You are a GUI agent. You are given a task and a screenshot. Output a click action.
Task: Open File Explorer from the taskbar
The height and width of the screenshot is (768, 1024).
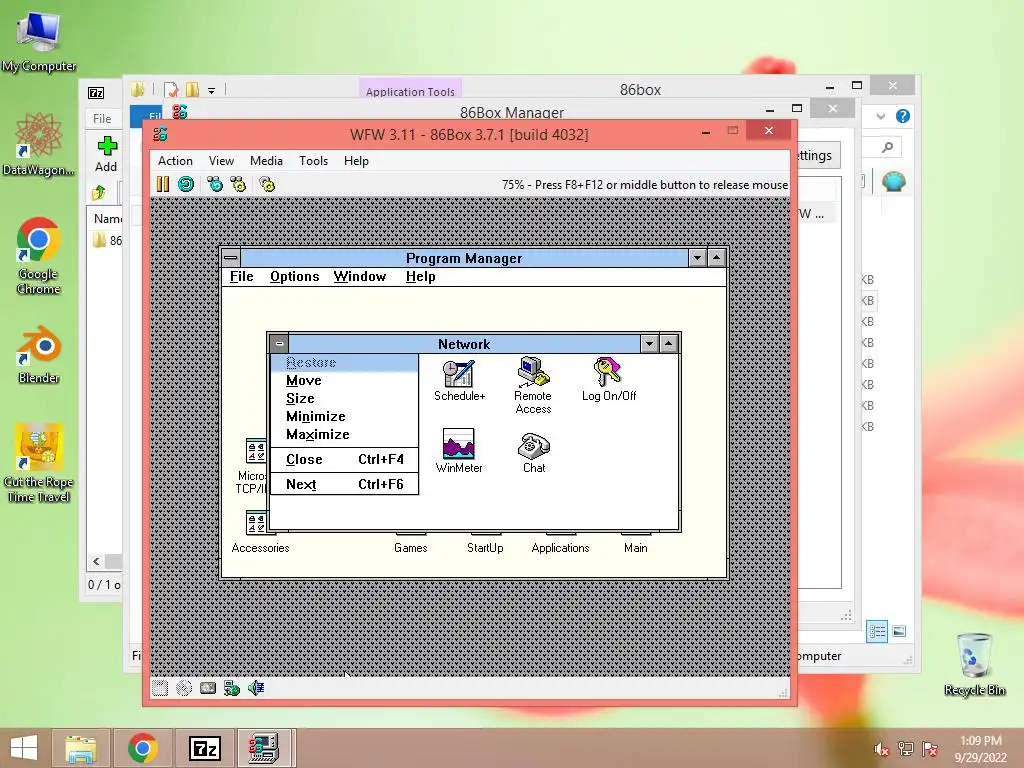click(x=81, y=748)
